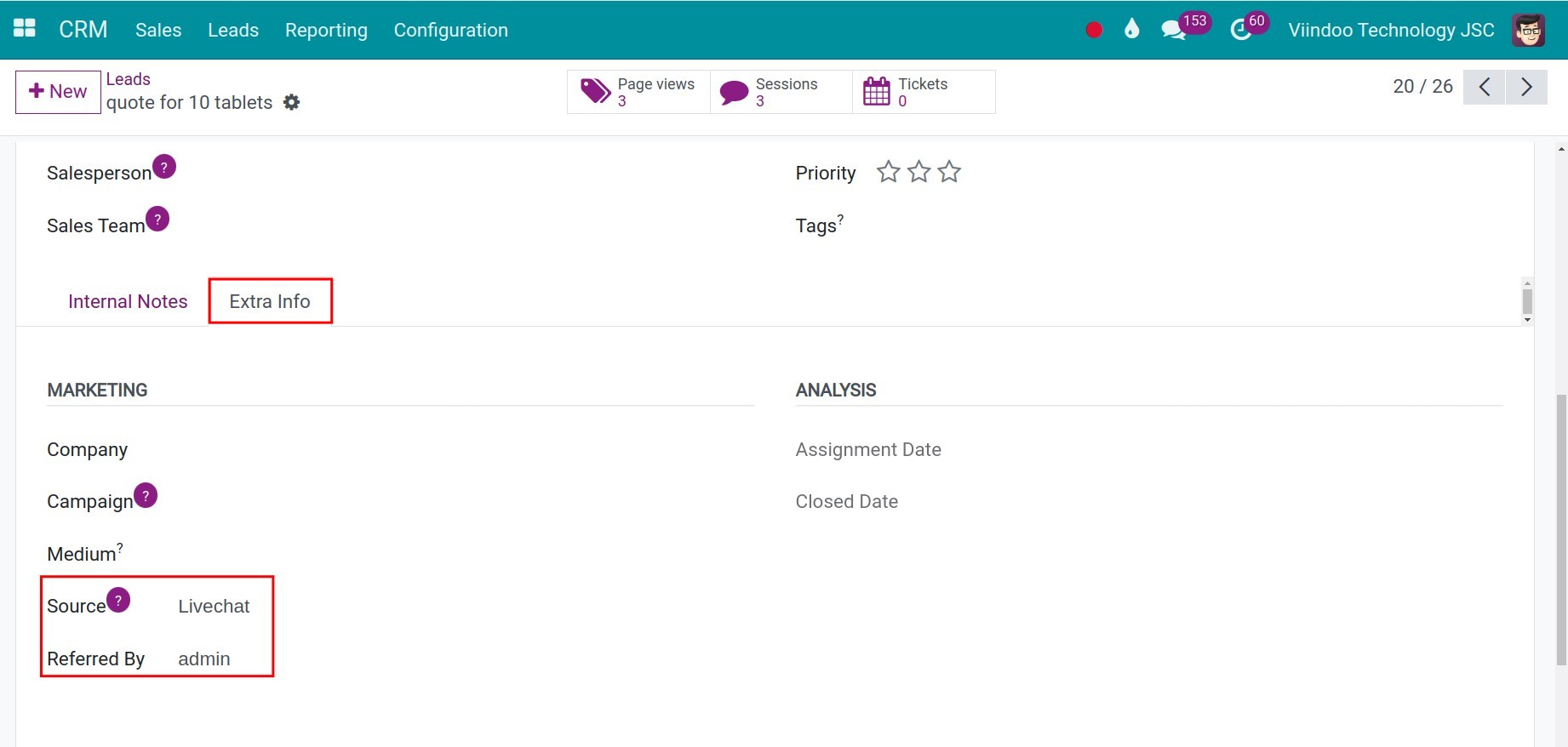Click the Closed Date label
The image size is (1568, 747).
click(847, 501)
